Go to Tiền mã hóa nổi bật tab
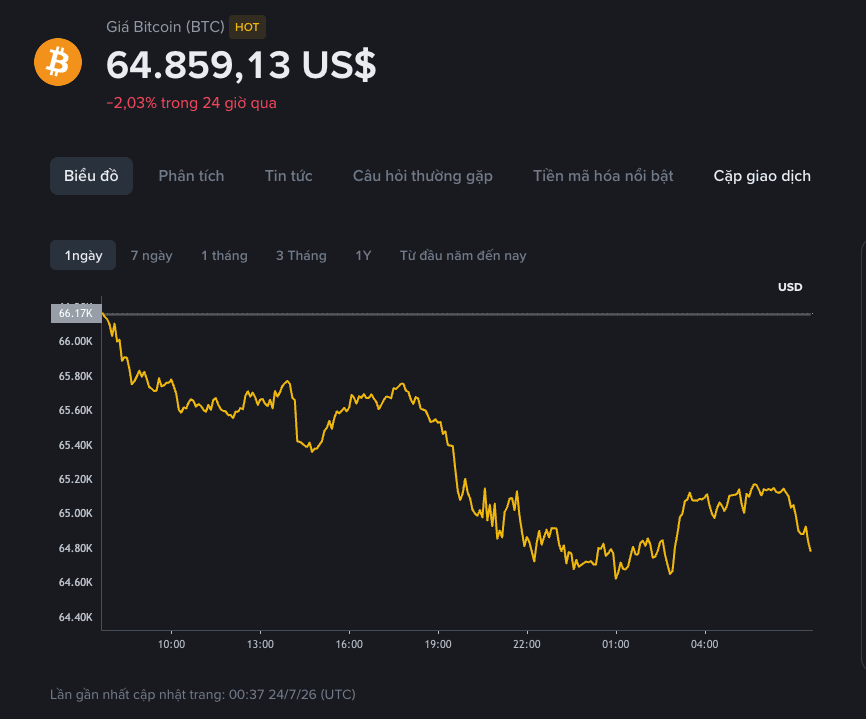866x719 pixels. [603, 176]
